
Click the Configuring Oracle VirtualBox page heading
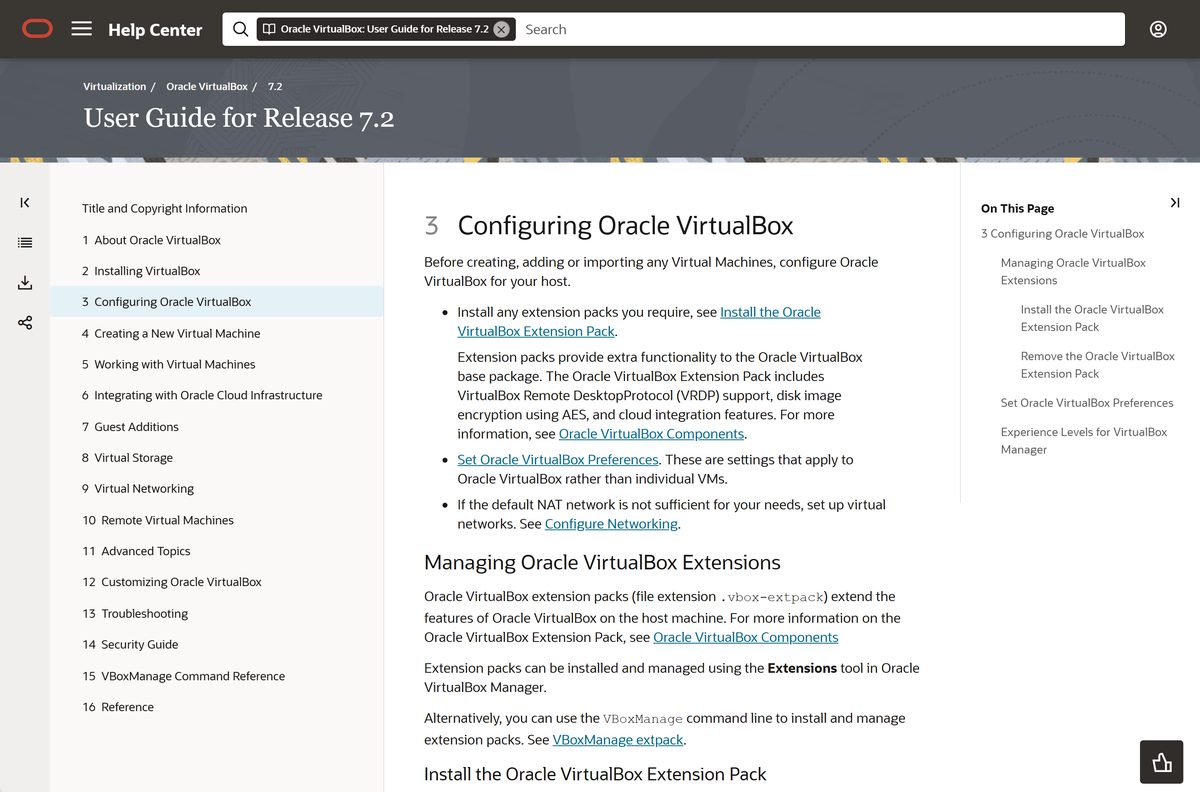(x=625, y=226)
